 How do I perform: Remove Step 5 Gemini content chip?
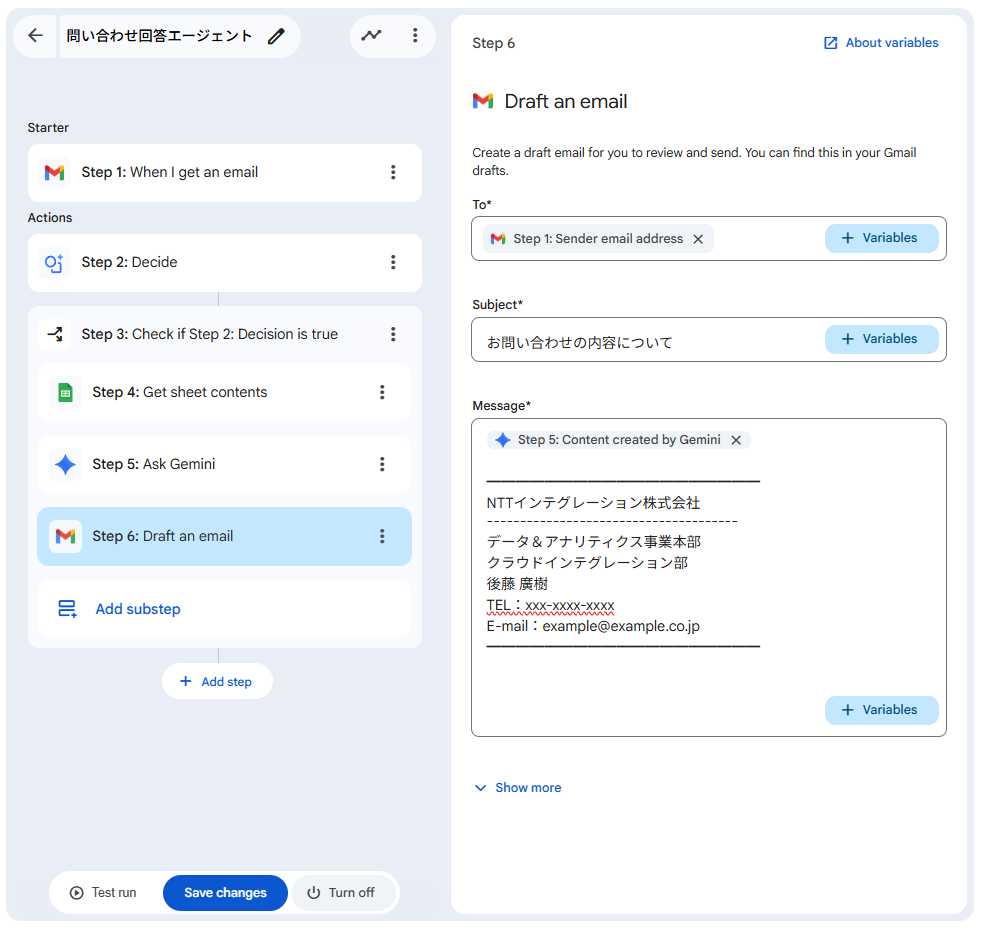pyautogui.click(x=736, y=440)
